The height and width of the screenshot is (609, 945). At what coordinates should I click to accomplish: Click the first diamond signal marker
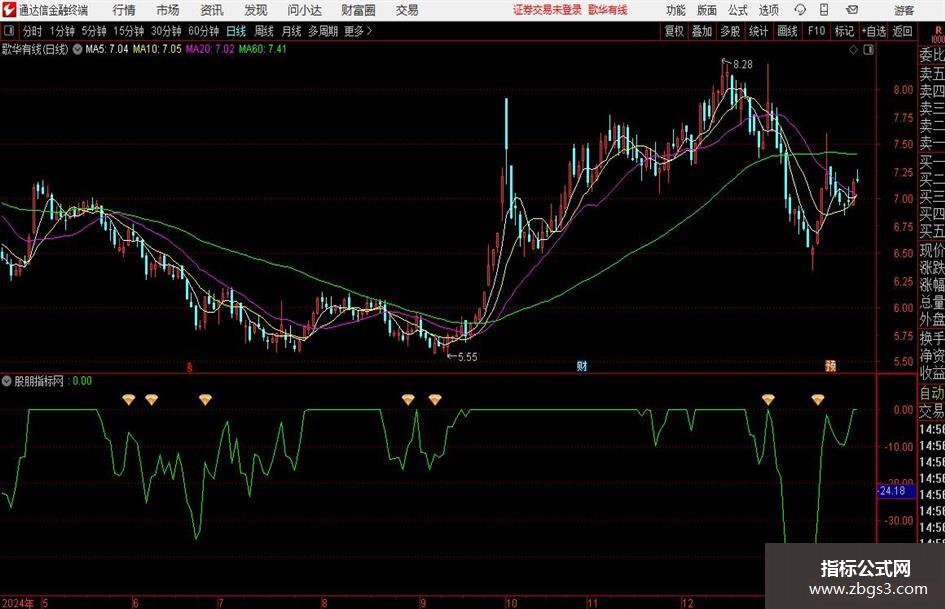129,399
